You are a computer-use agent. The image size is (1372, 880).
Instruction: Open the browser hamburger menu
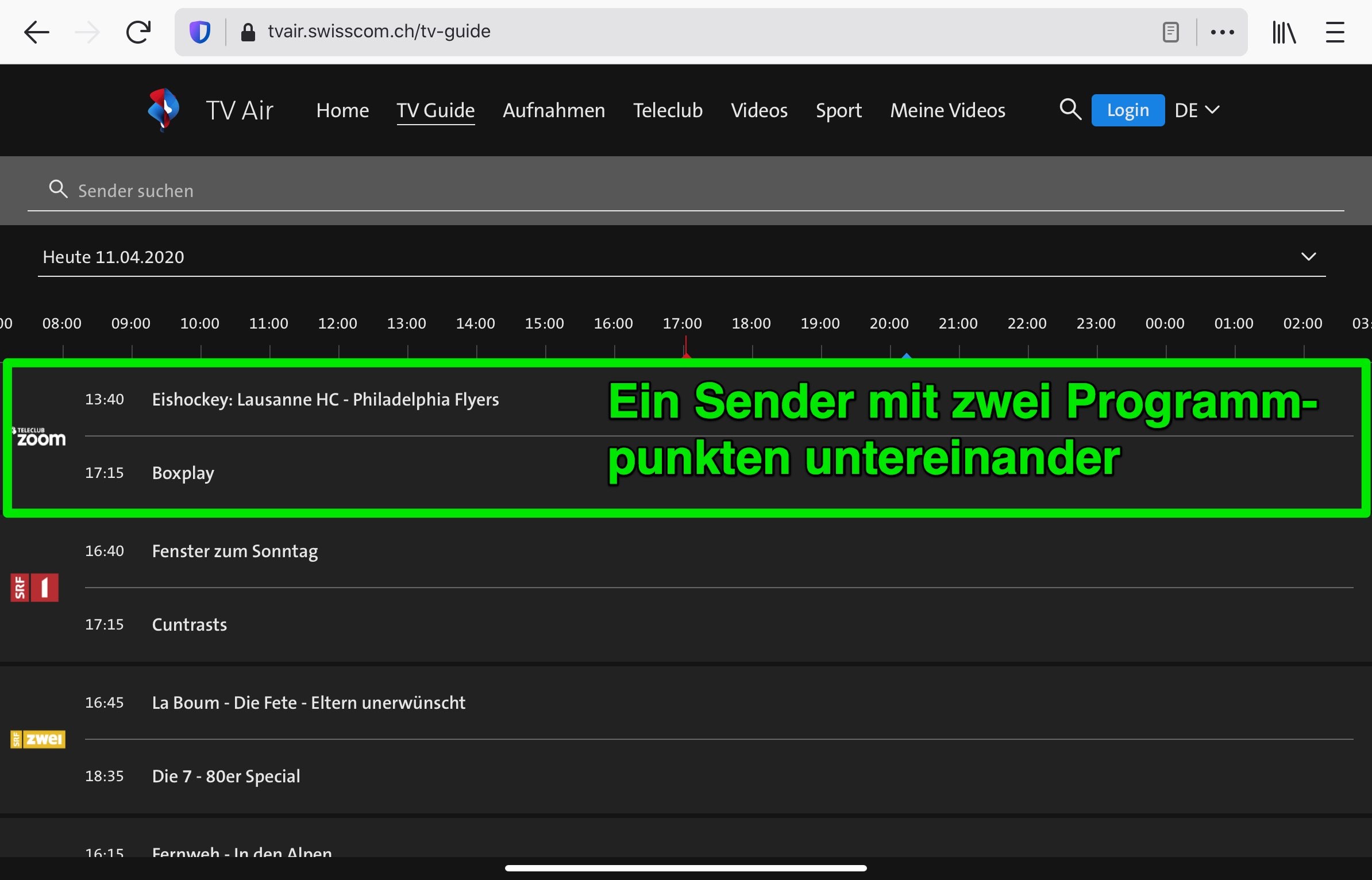click(x=1335, y=32)
